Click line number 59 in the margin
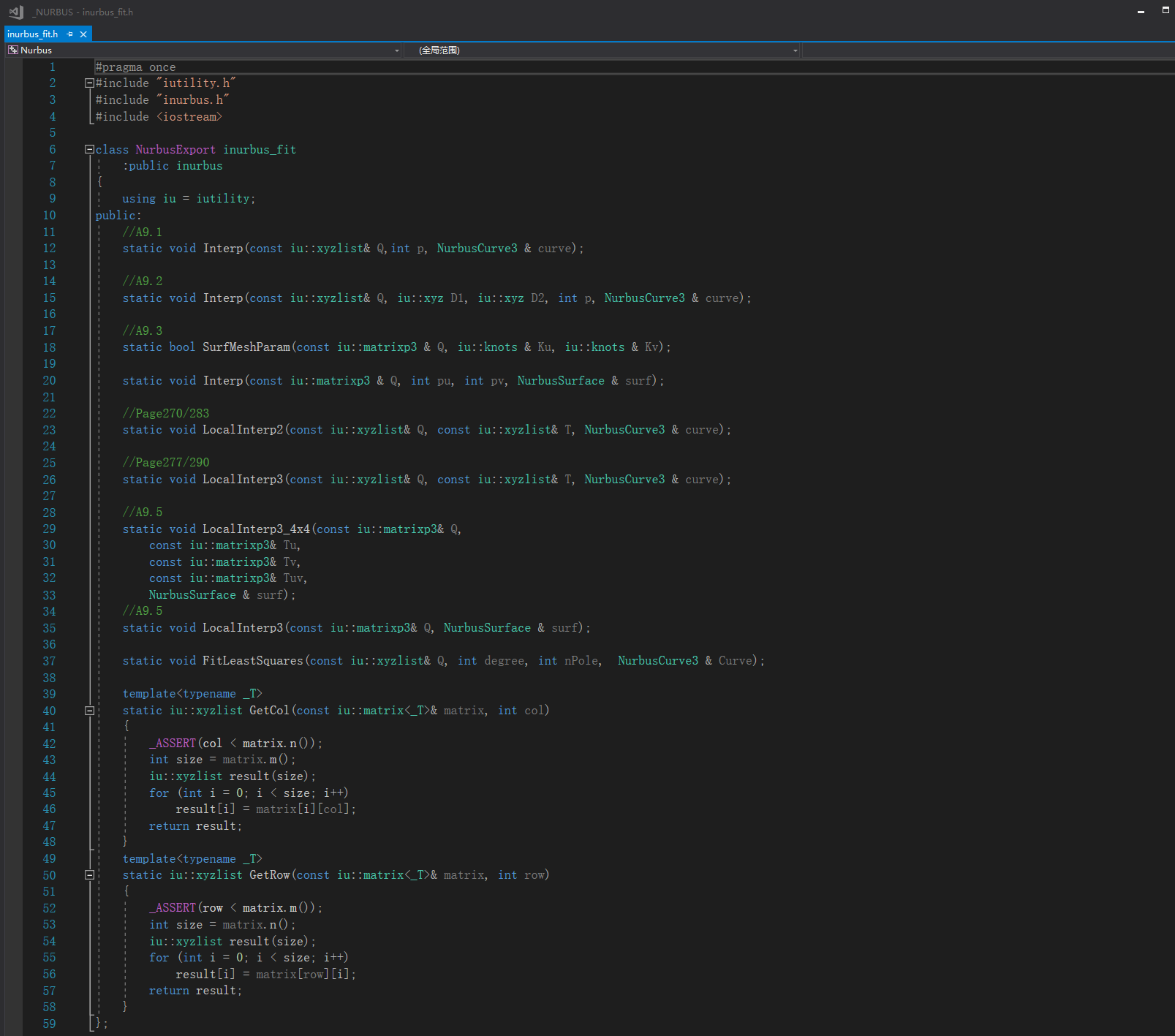Image resolution: width=1175 pixels, height=1036 pixels. click(x=49, y=1024)
